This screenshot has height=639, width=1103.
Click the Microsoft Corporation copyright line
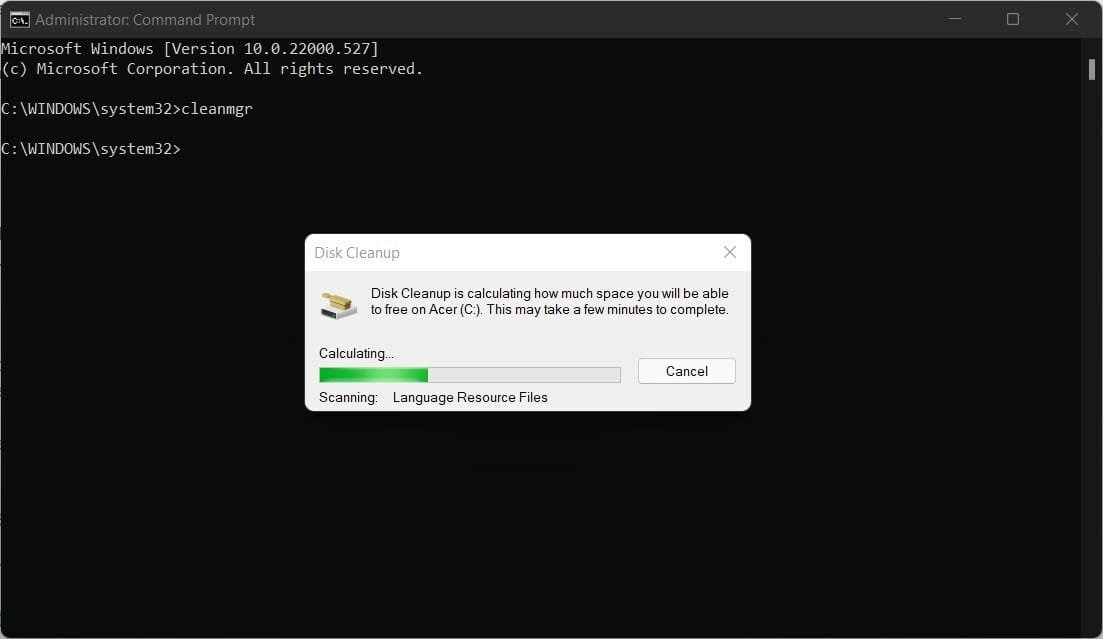[x=212, y=69]
